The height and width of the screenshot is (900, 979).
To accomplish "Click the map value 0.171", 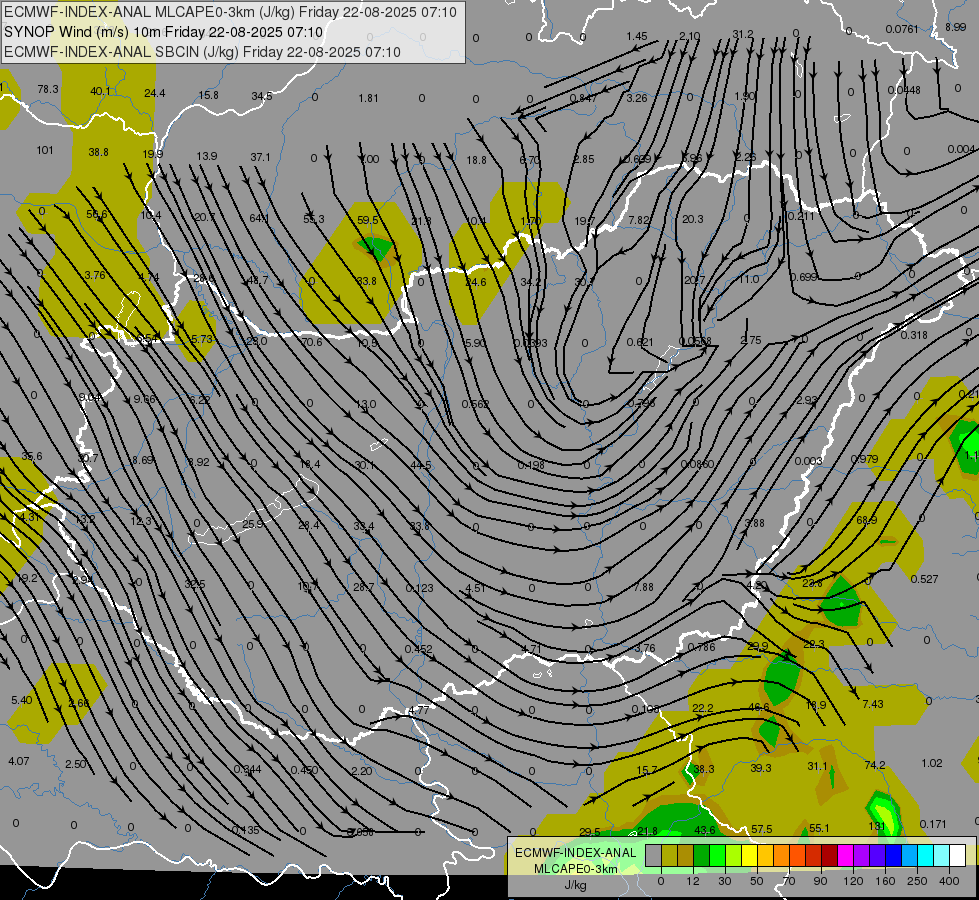I will click(x=933, y=824).
